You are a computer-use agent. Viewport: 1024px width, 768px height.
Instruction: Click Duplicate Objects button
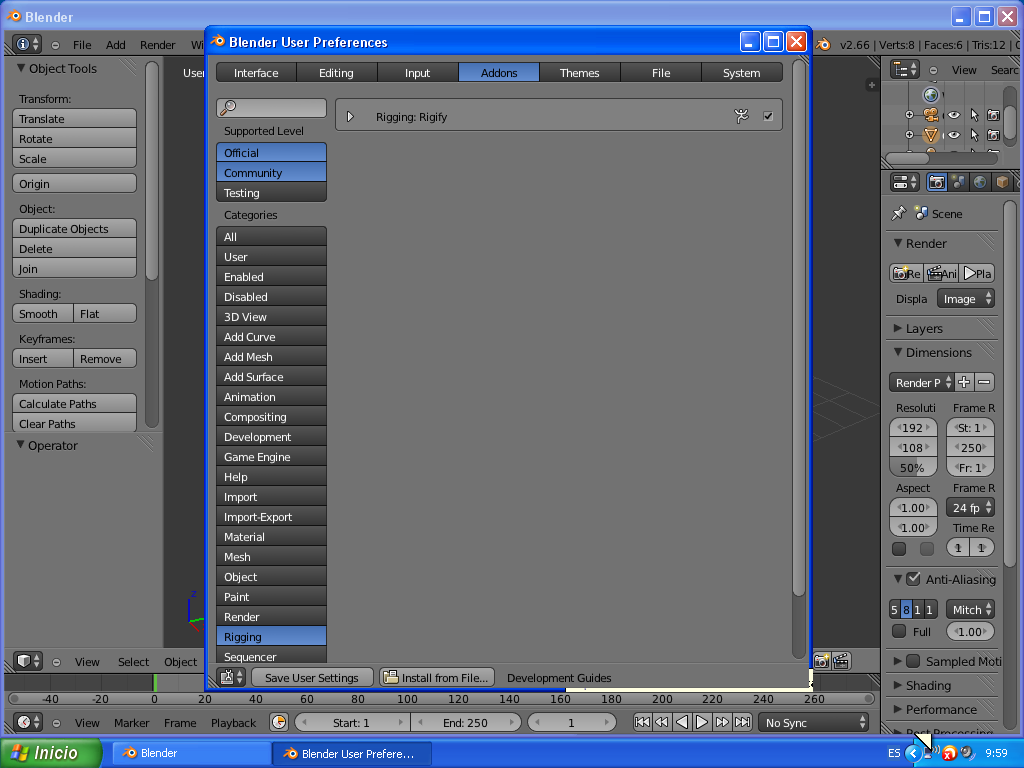[x=74, y=229]
